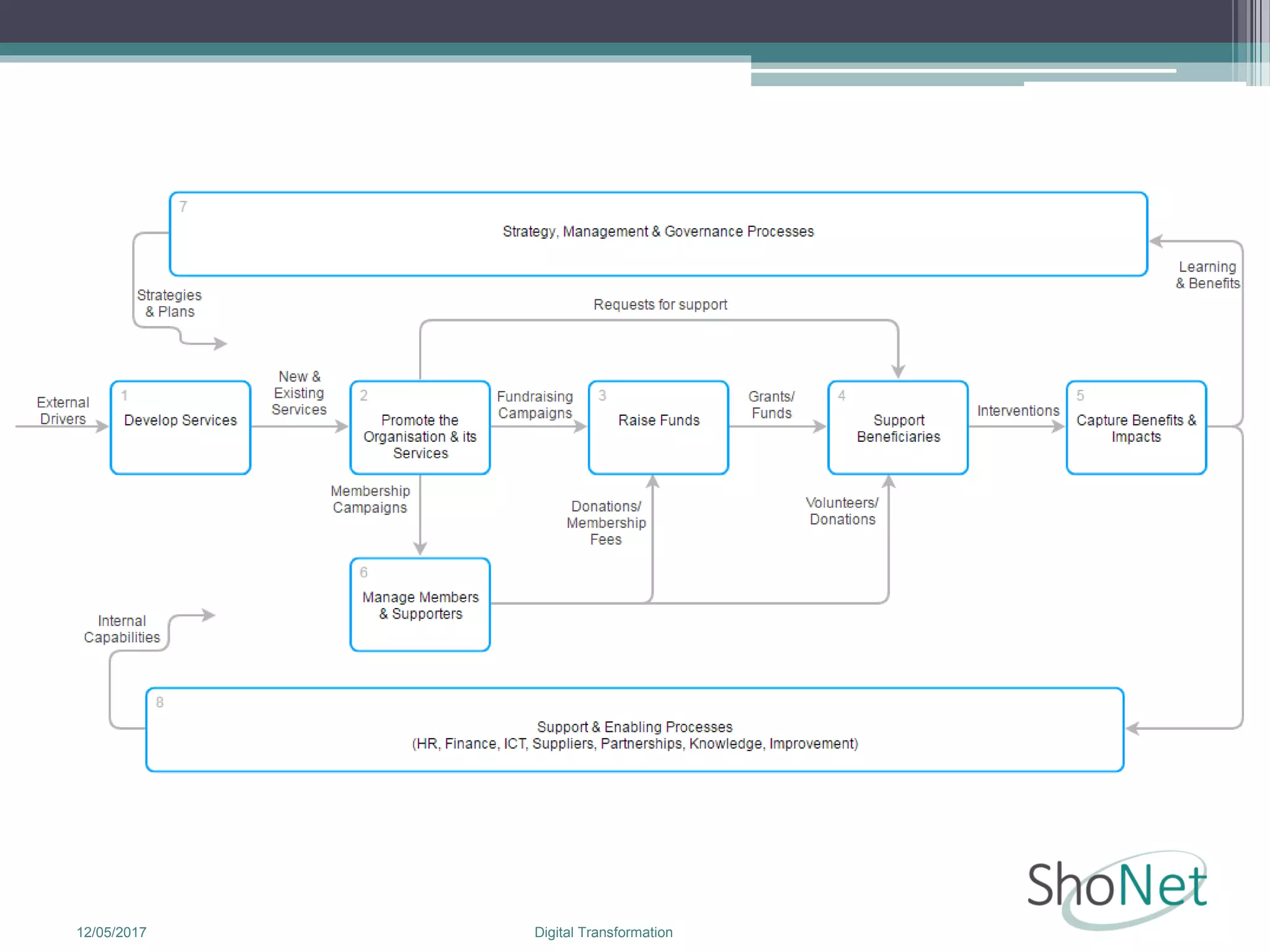Click the Volunteers/Donations label
This screenshot has width=1270, height=952.
842,511
